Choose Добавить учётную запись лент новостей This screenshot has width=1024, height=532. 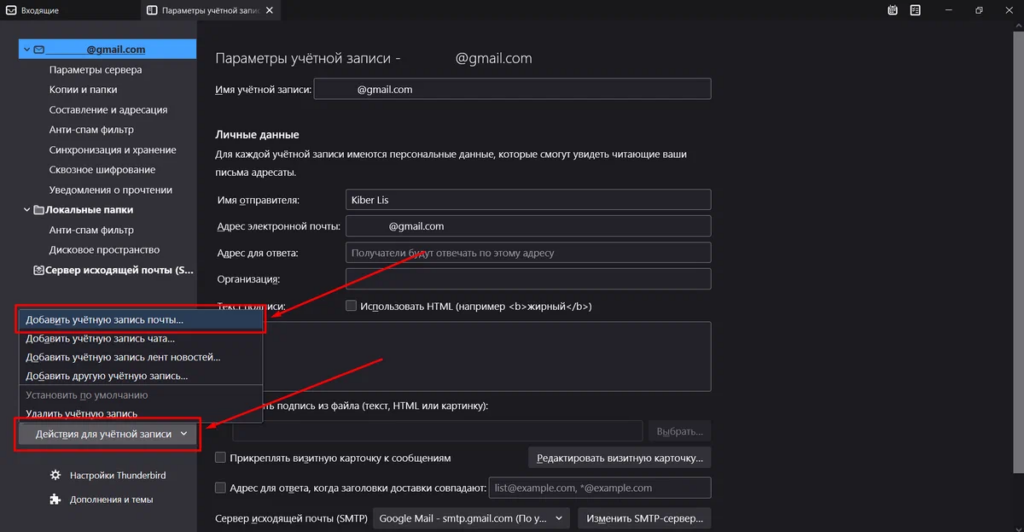click(x=140, y=358)
